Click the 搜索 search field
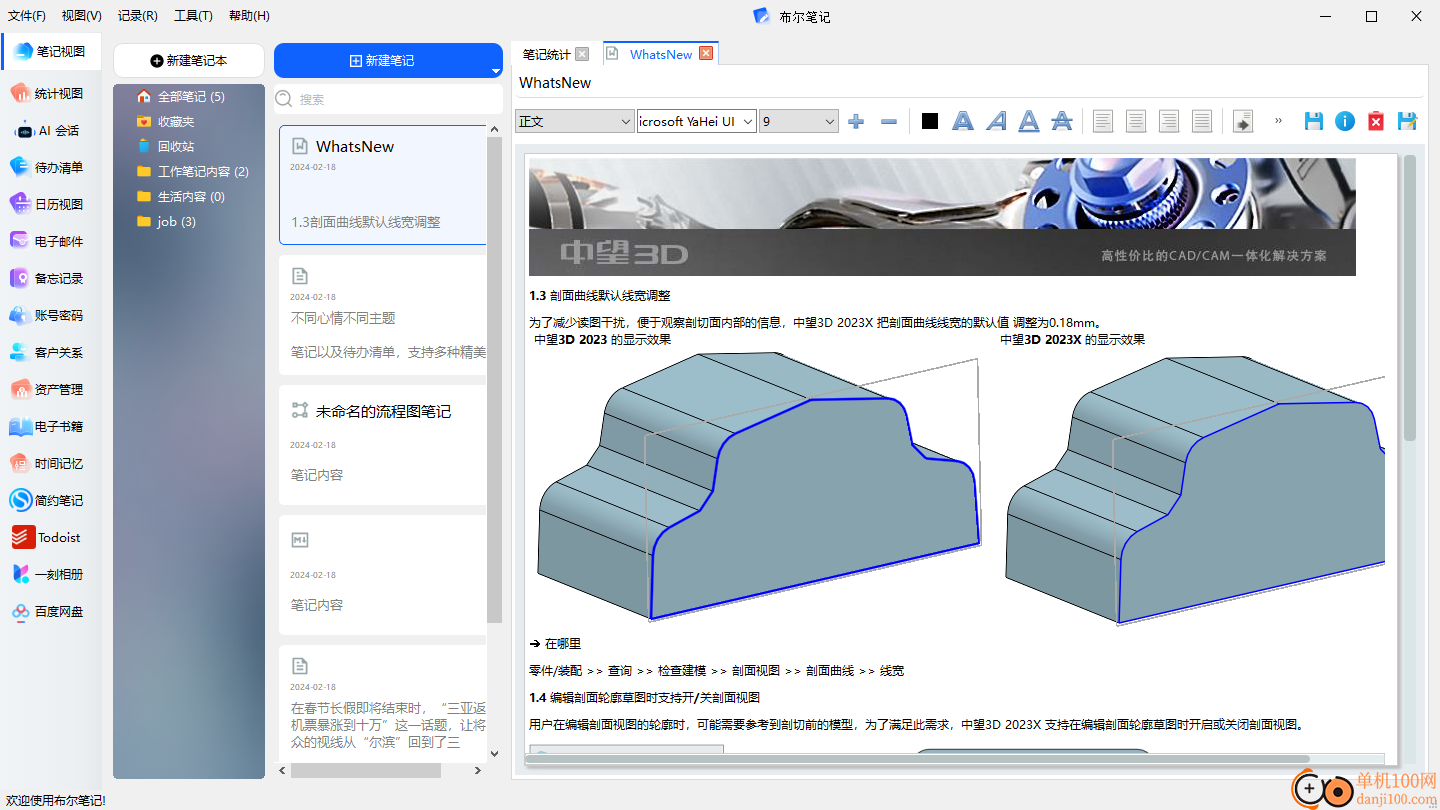The width and height of the screenshot is (1440, 810). pyautogui.click(x=388, y=99)
